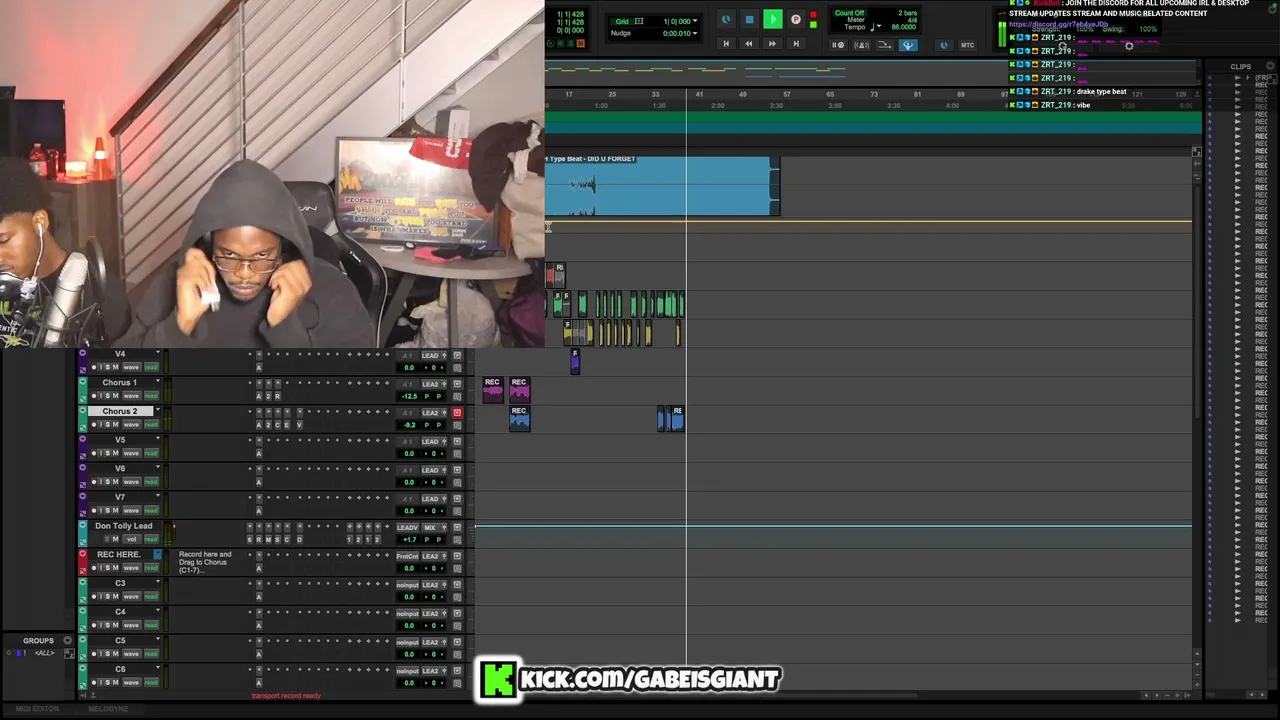The height and width of the screenshot is (720, 1280).
Task: Open the FrntCnt input selector on REC HERE.
Action: coord(407,556)
